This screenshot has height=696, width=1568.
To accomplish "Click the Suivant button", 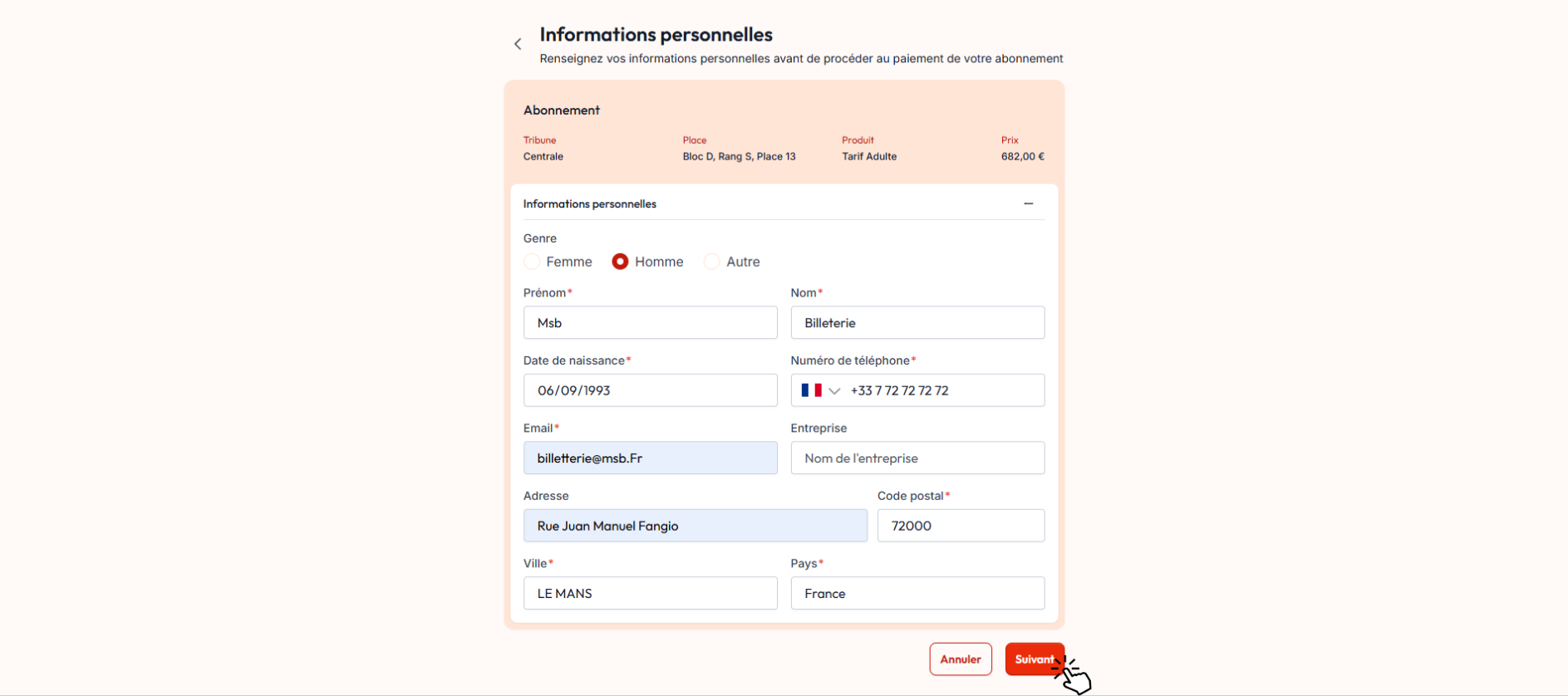I will tap(1035, 659).
